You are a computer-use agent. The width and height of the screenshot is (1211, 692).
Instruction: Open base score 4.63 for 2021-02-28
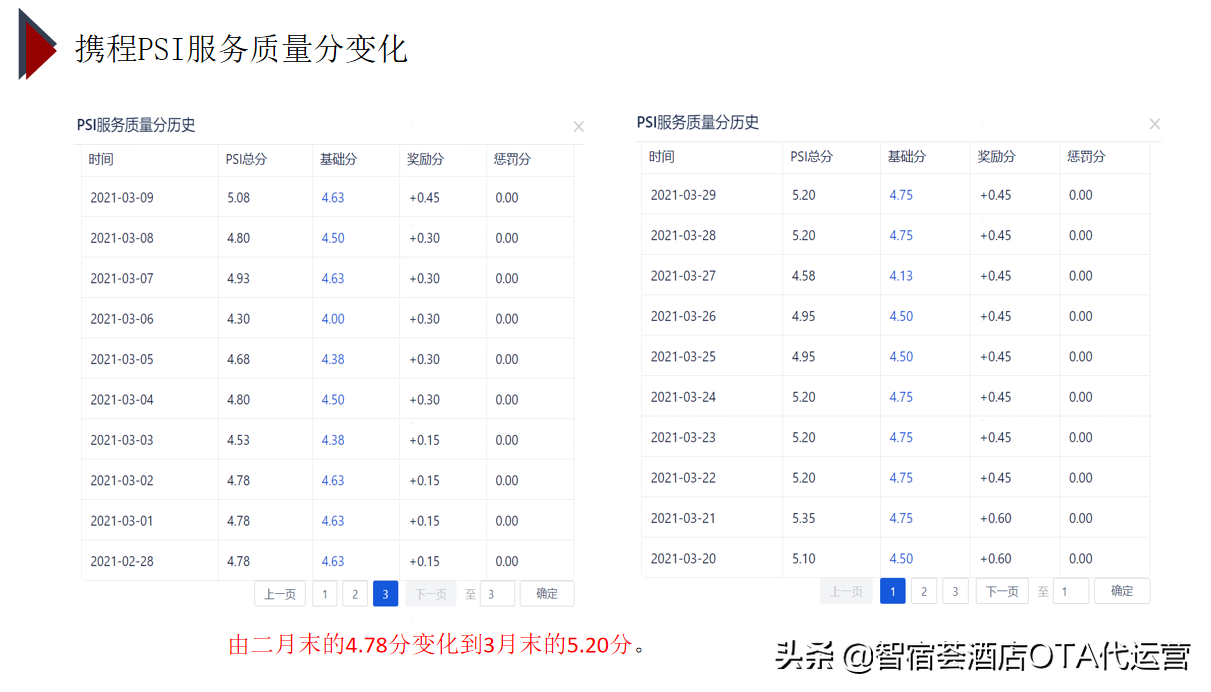pos(333,561)
